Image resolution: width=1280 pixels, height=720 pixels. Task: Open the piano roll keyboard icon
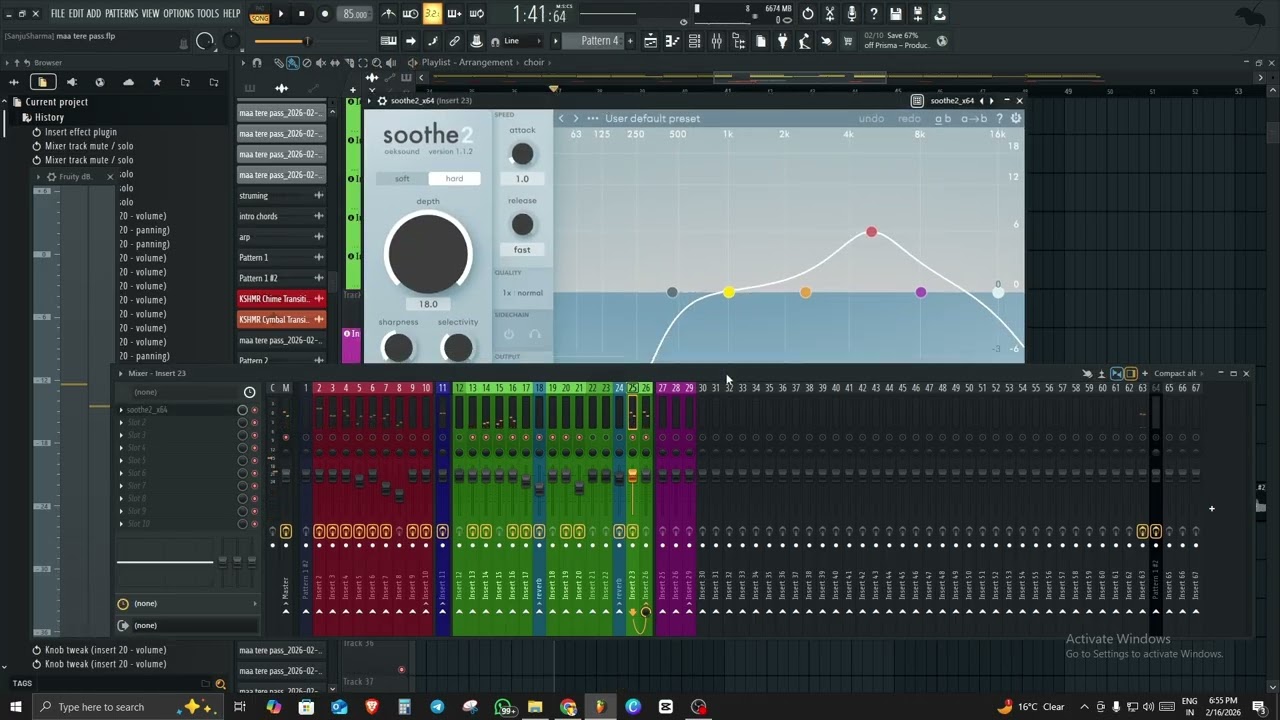[672, 41]
